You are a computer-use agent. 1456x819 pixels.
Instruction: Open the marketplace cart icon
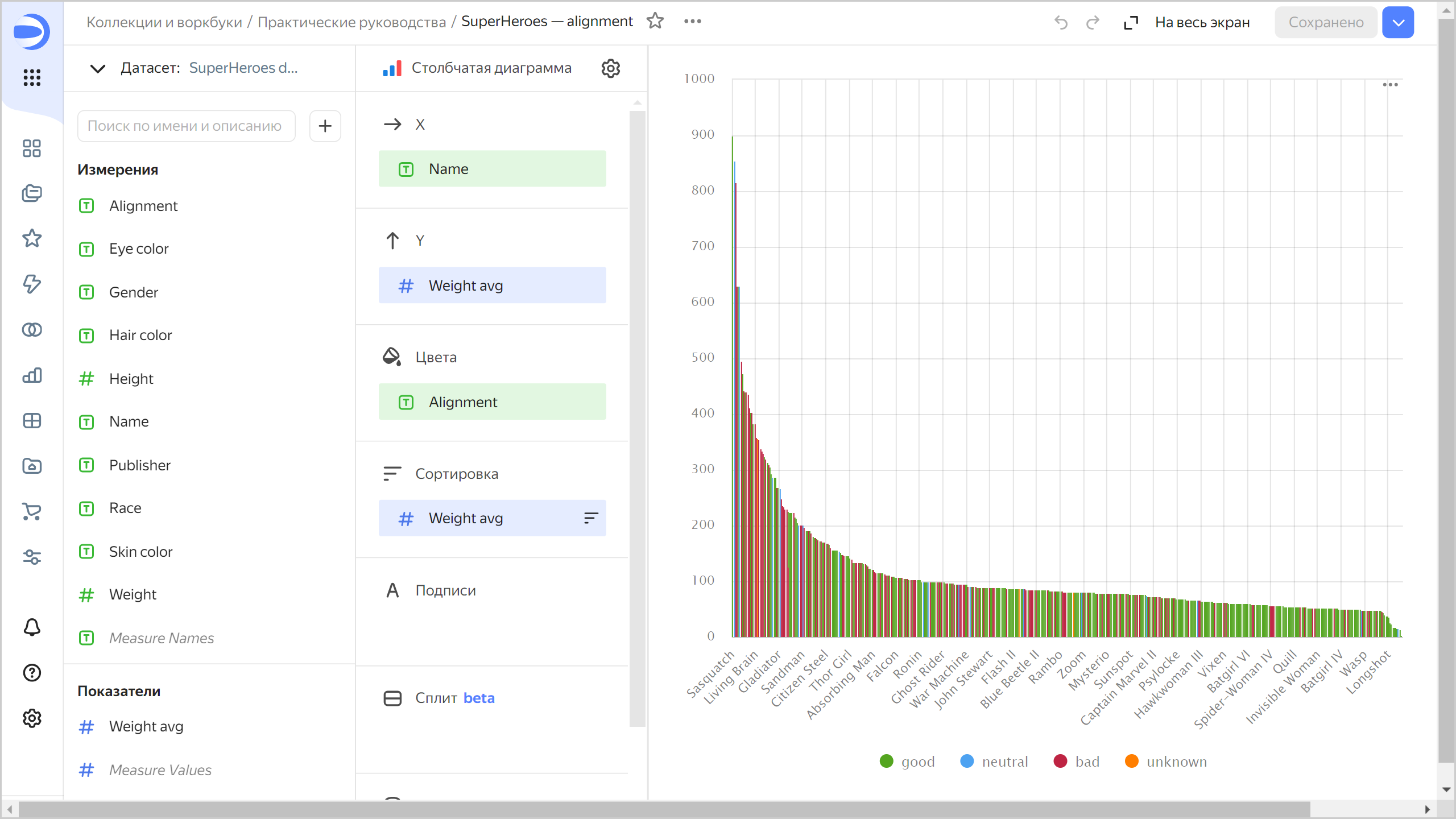[x=32, y=511]
